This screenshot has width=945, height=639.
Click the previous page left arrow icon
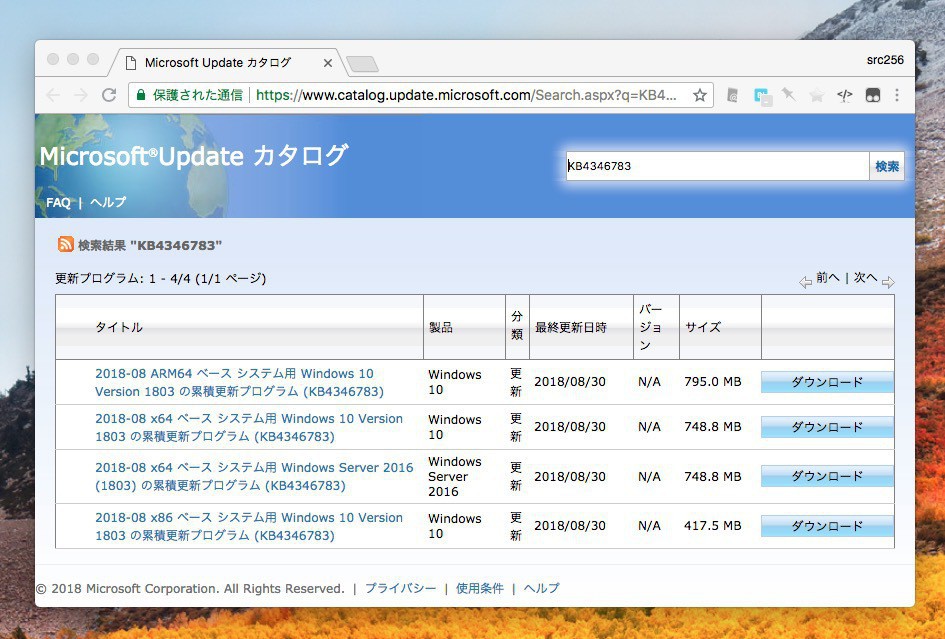click(x=805, y=282)
